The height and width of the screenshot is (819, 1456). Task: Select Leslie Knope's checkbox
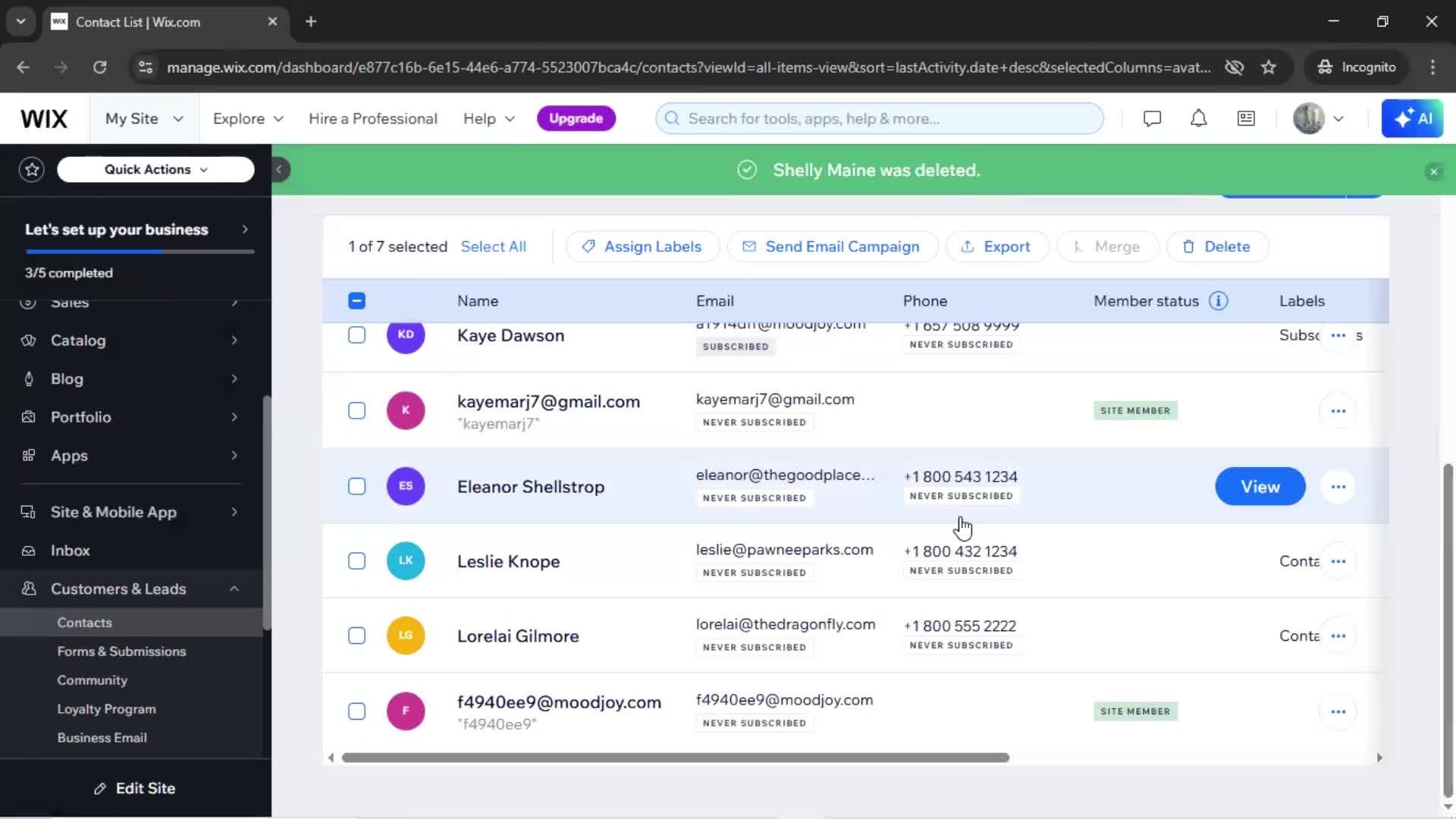point(356,561)
